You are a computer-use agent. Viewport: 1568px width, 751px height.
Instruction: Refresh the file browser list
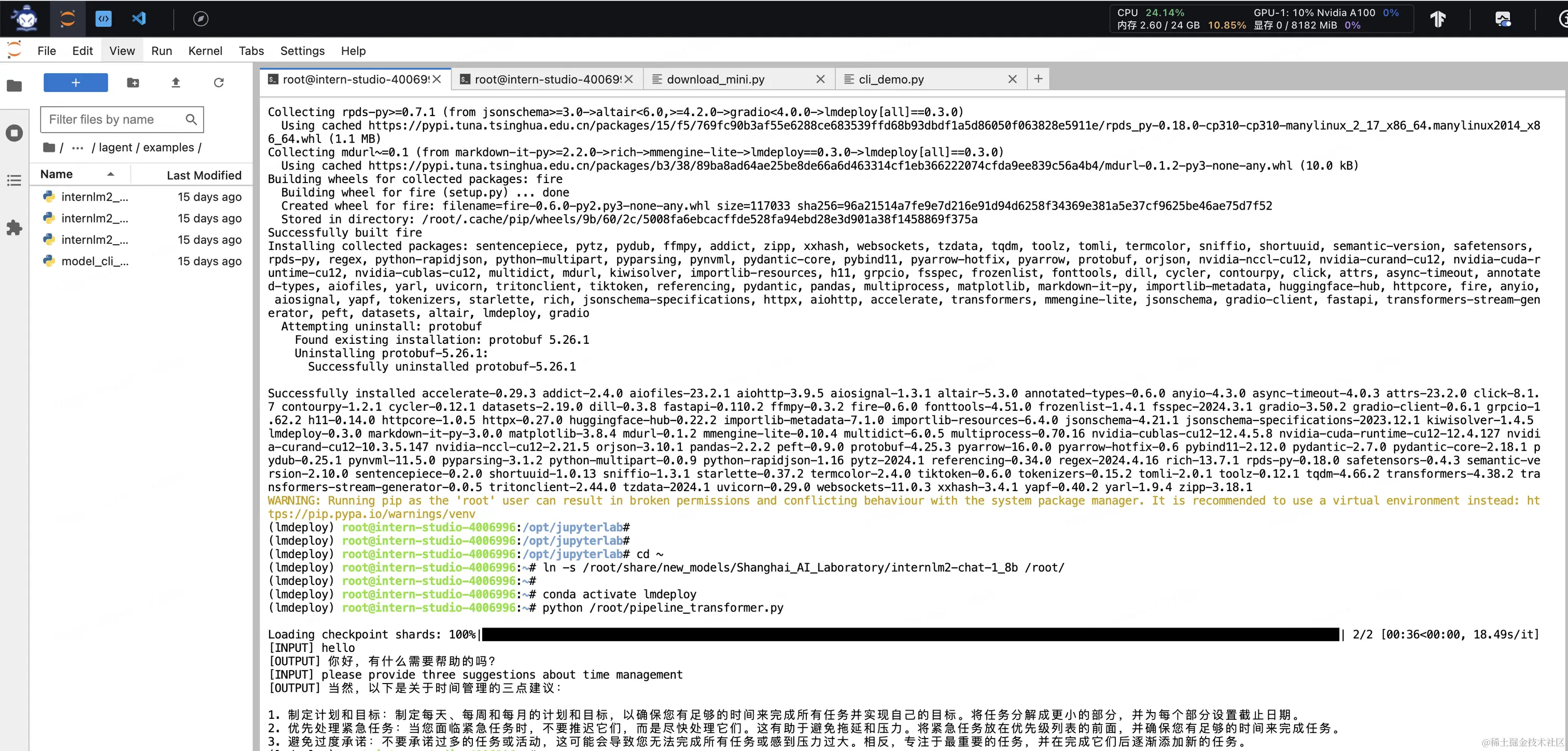(x=218, y=82)
